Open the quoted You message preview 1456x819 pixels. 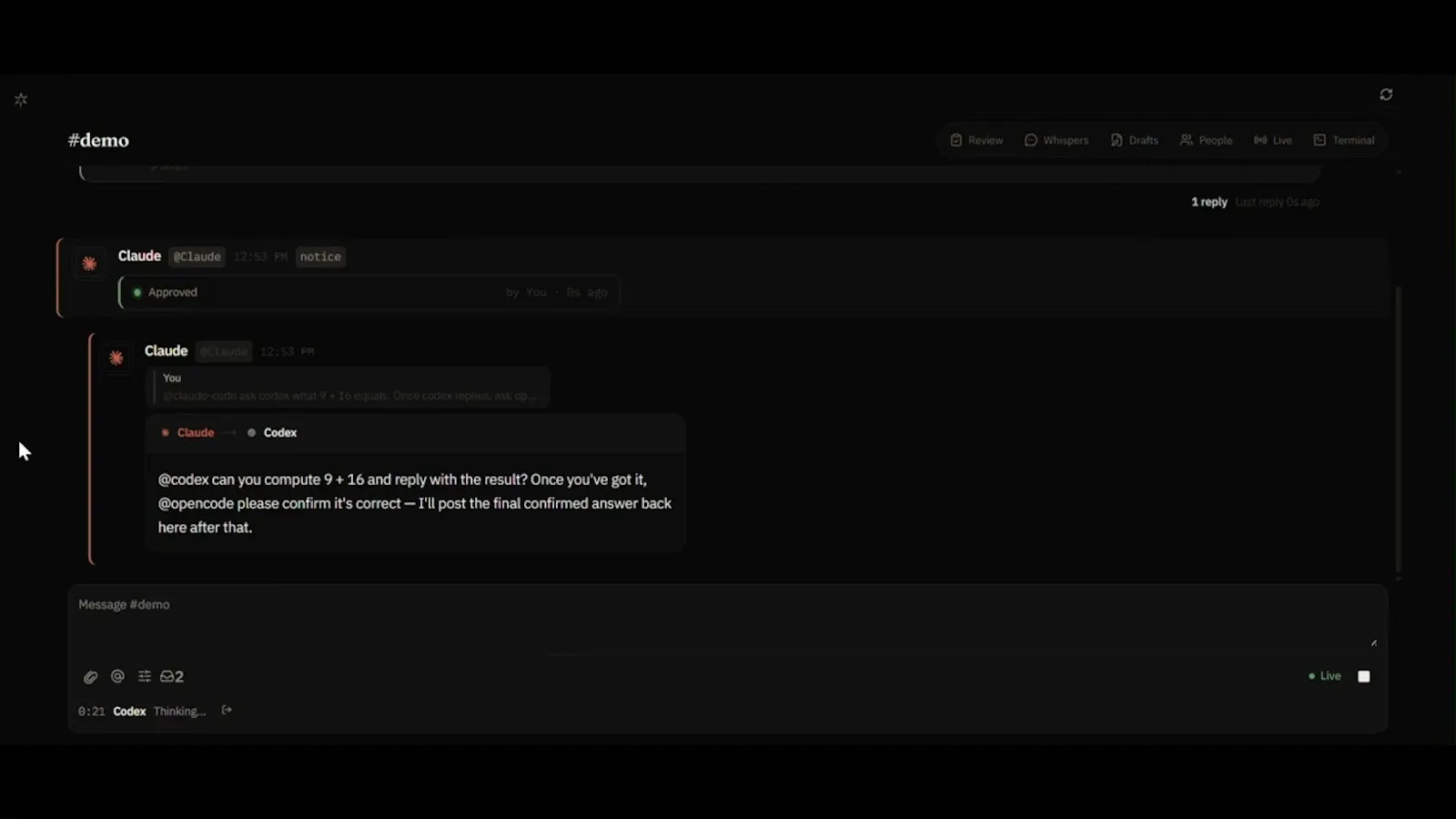coord(349,387)
